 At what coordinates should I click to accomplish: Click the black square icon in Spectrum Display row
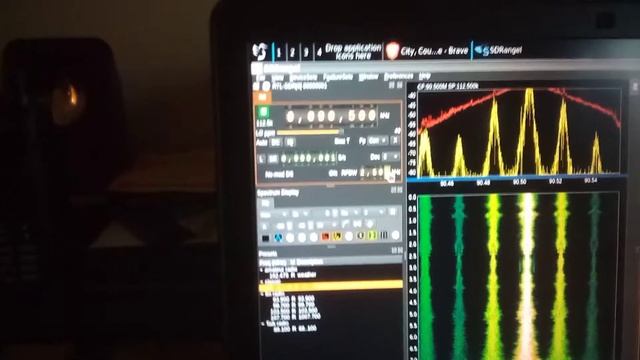point(265,238)
